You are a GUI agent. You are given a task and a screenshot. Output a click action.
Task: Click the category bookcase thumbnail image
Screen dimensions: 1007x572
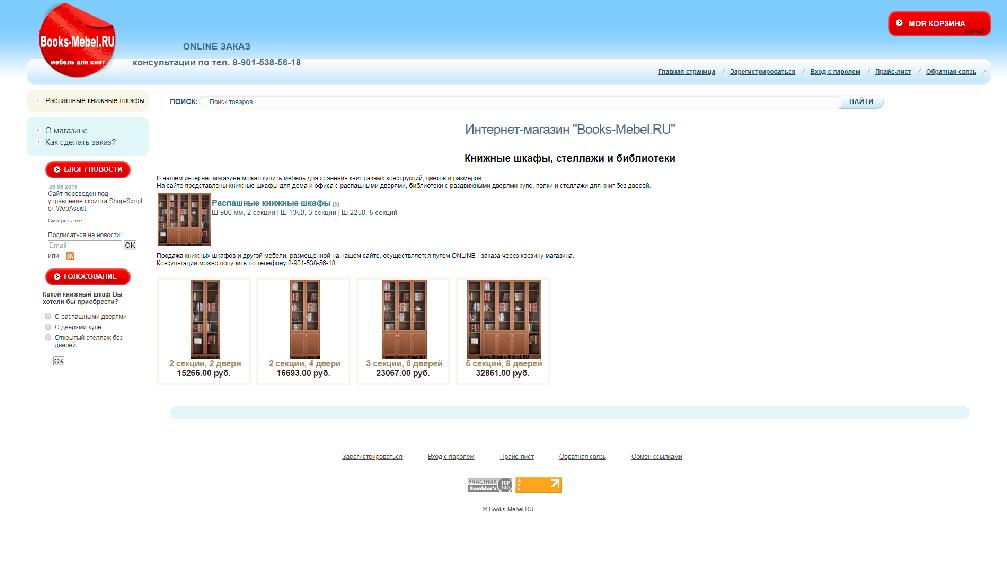184,219
